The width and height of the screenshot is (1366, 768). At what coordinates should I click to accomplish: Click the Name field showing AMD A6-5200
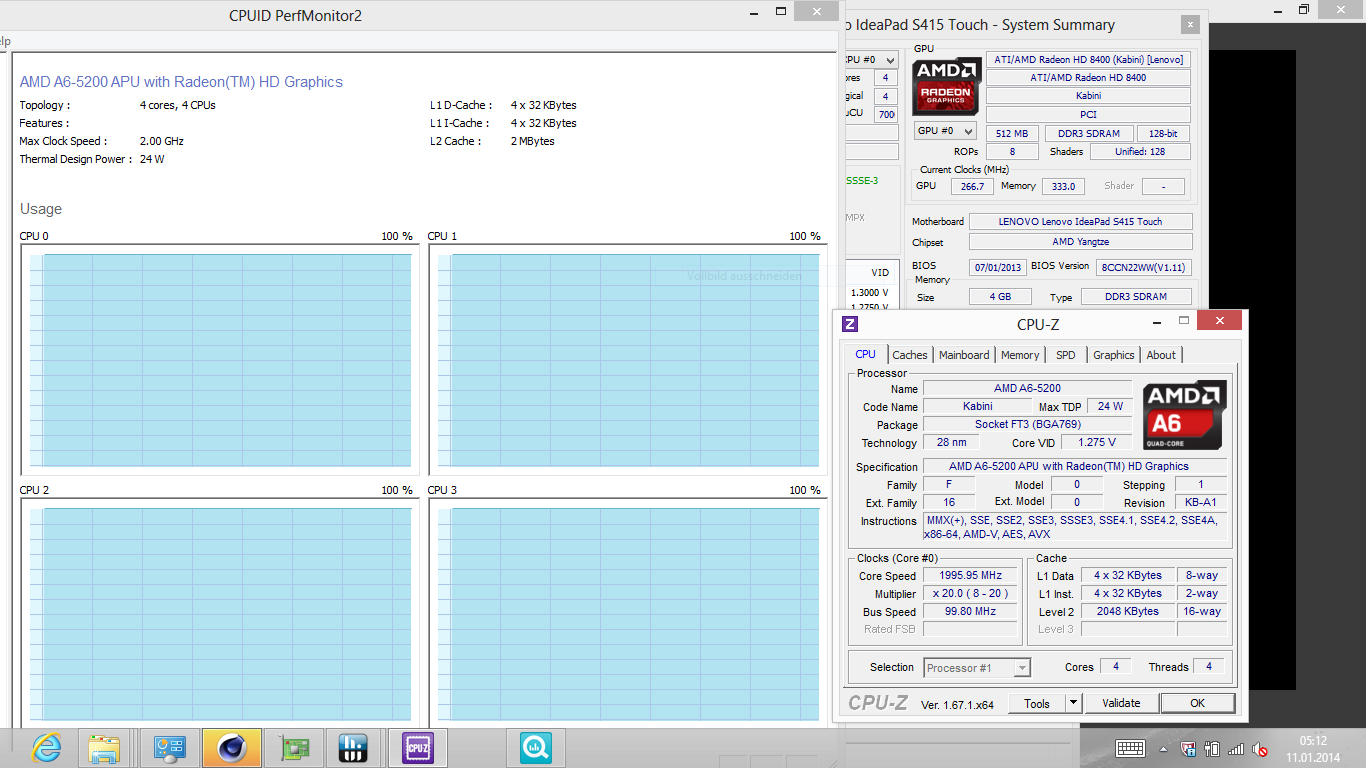point(1027,388)
